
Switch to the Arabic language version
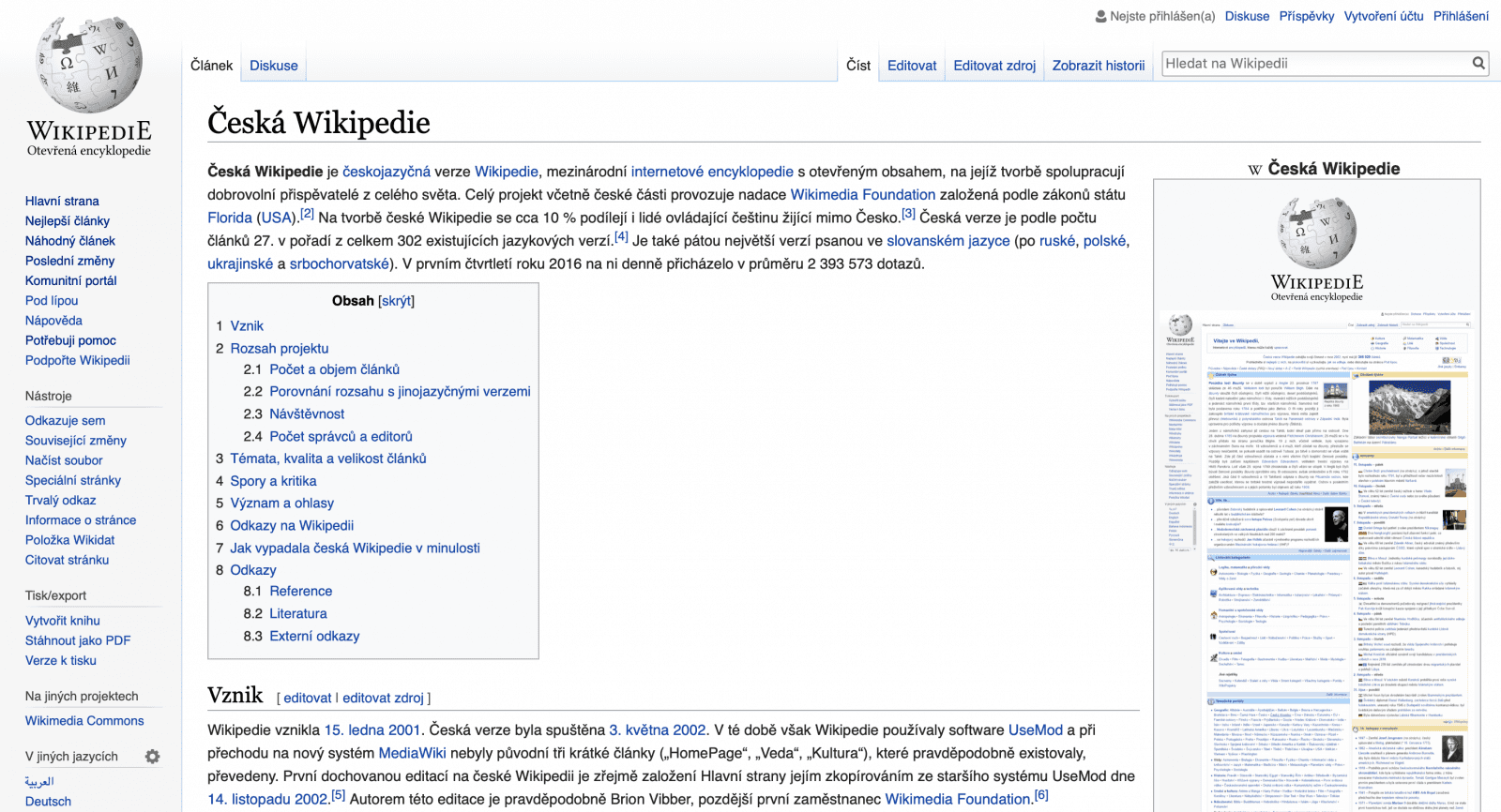coord(39,781)
